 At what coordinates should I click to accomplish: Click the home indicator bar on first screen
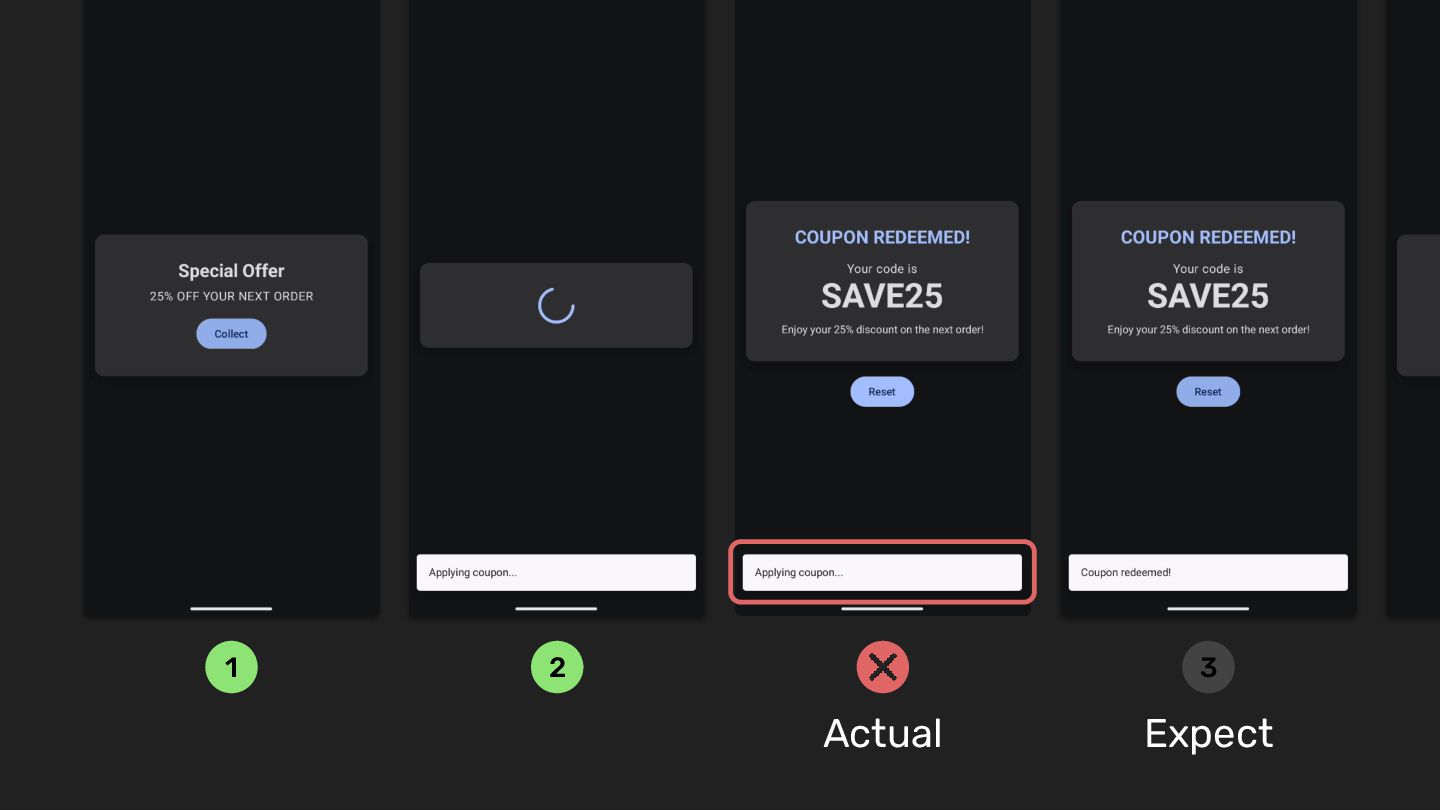(231, 608)
